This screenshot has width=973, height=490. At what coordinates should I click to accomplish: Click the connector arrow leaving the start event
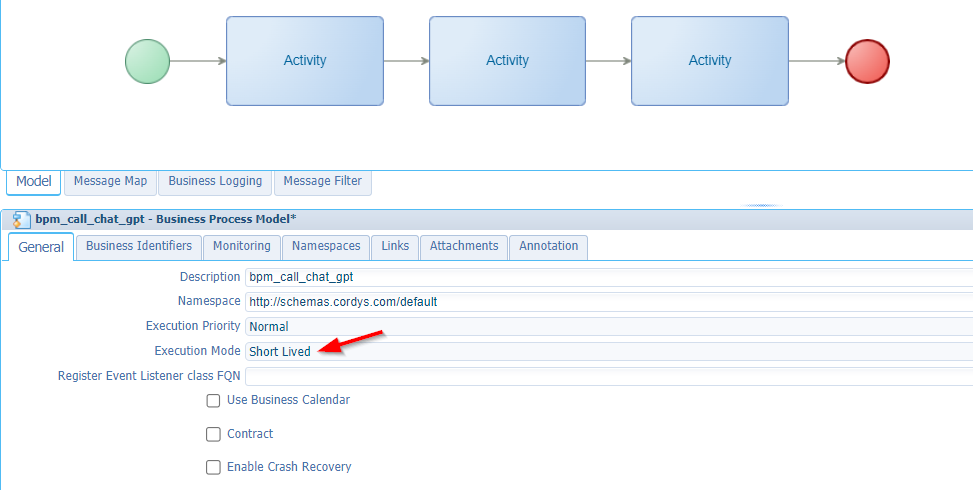[198, 61]
